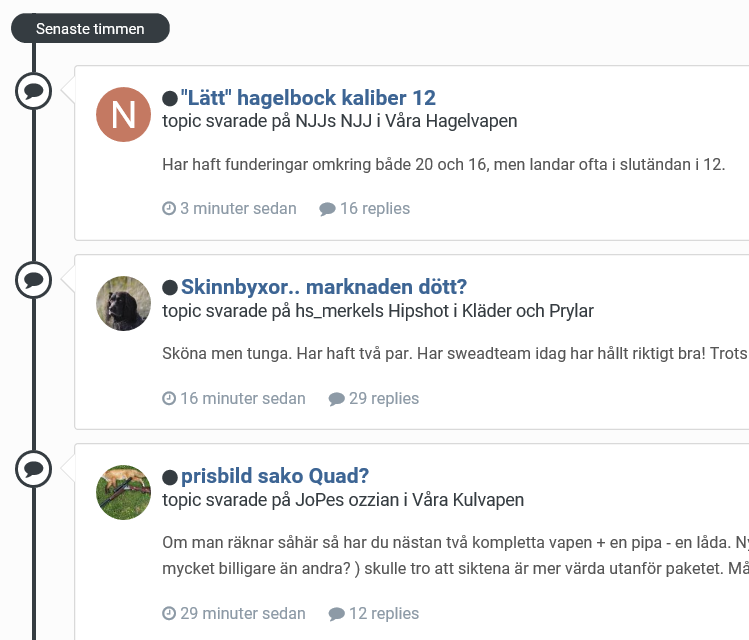The width and height of the screenshot is (749, 640).
Task: Open Skinnbyxor.. marknaden dött? topic
Action: point(324,287)
